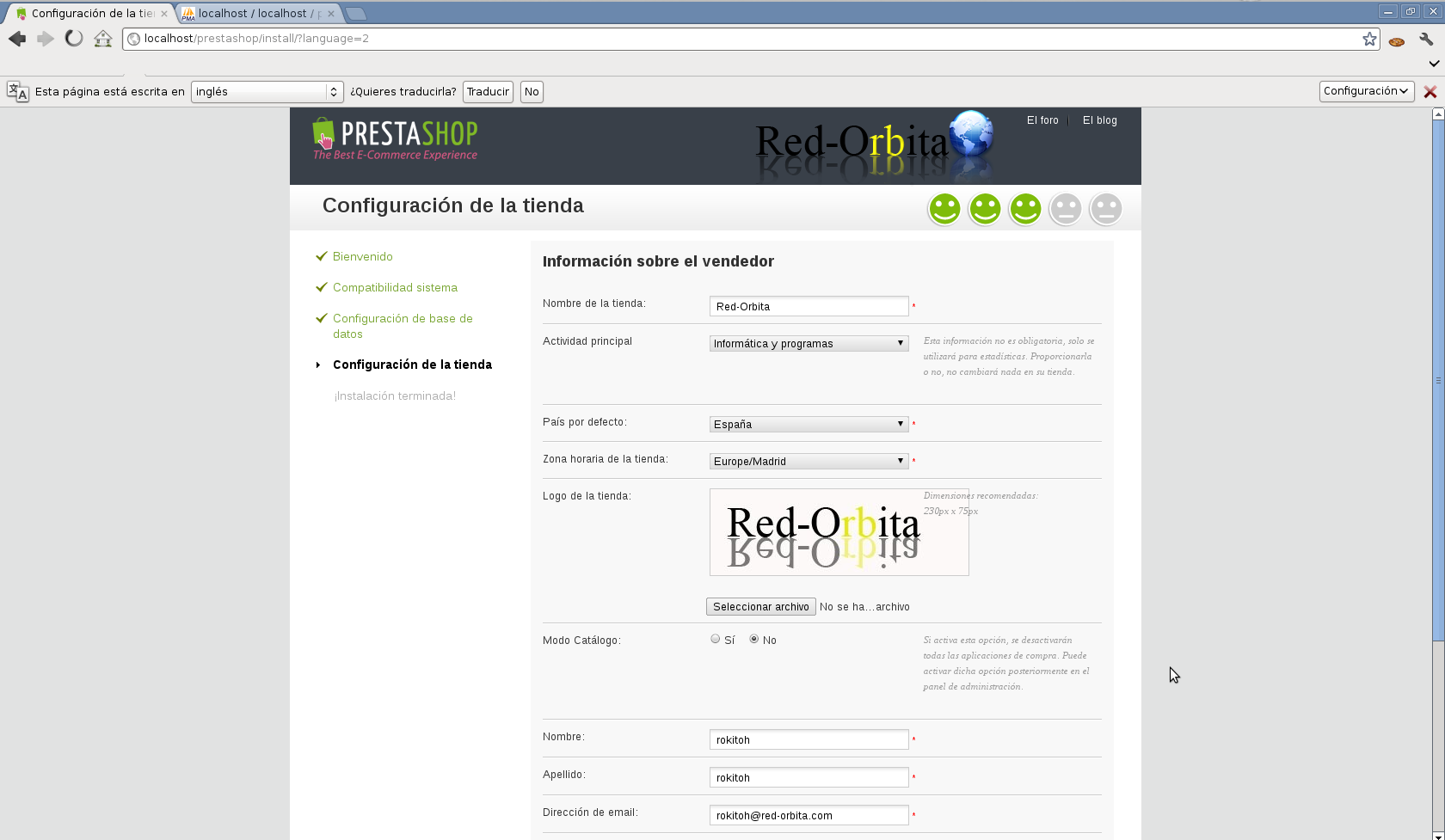Image resolution: width=1445 pixels, height=840 pixels.
Task: Click the cookie extension icon
Action: tap(1397, 40)
